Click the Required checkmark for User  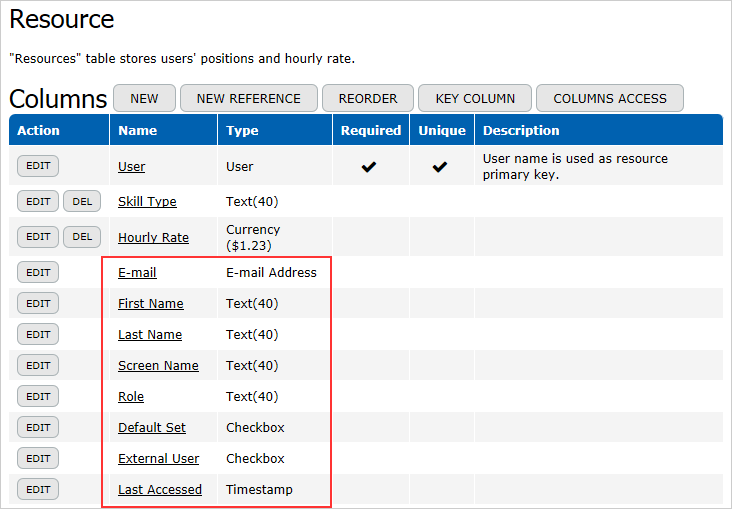(369, 167)
